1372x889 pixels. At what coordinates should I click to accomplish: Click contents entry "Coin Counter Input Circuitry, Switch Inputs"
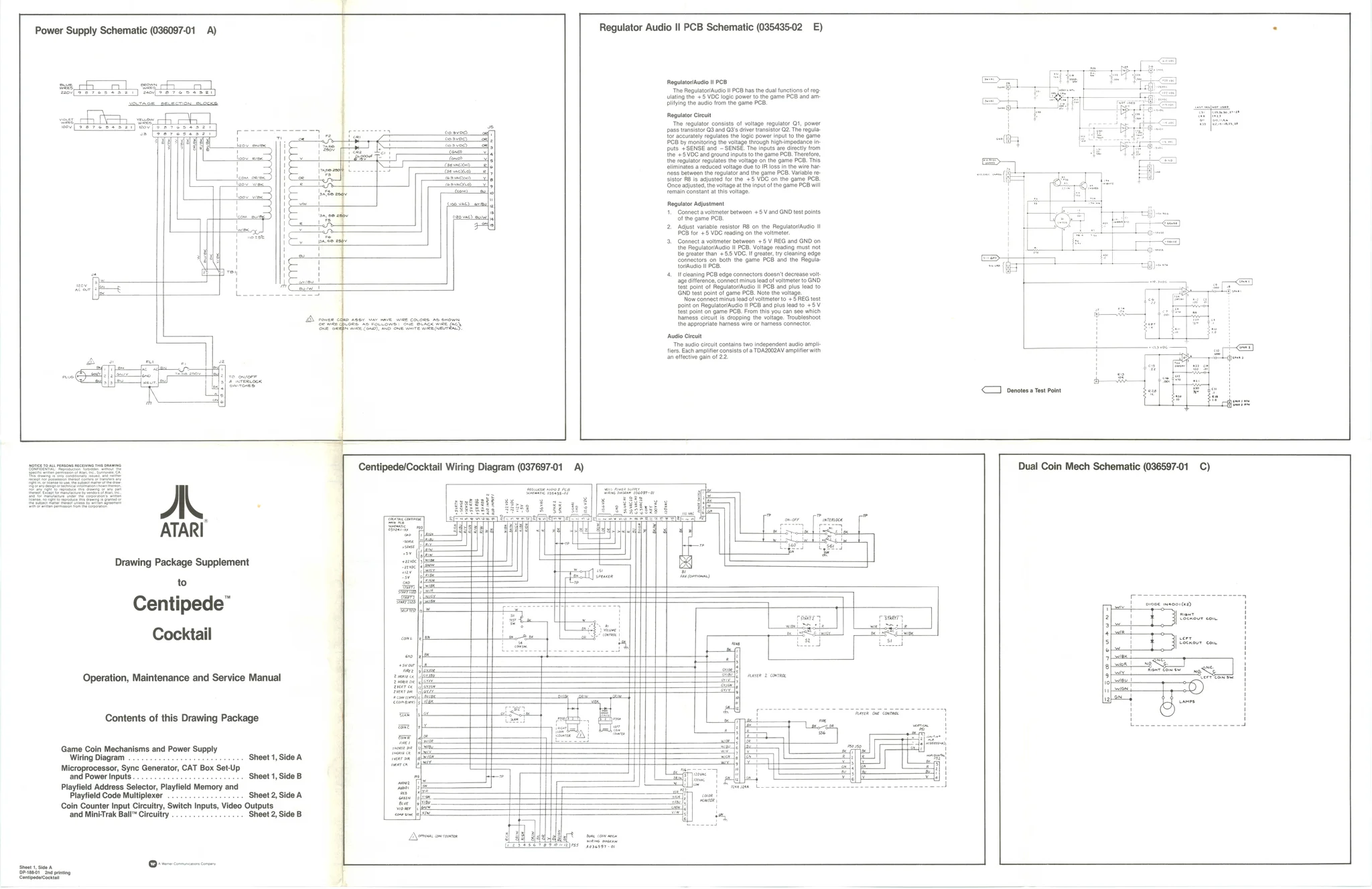tap(167, 805)
